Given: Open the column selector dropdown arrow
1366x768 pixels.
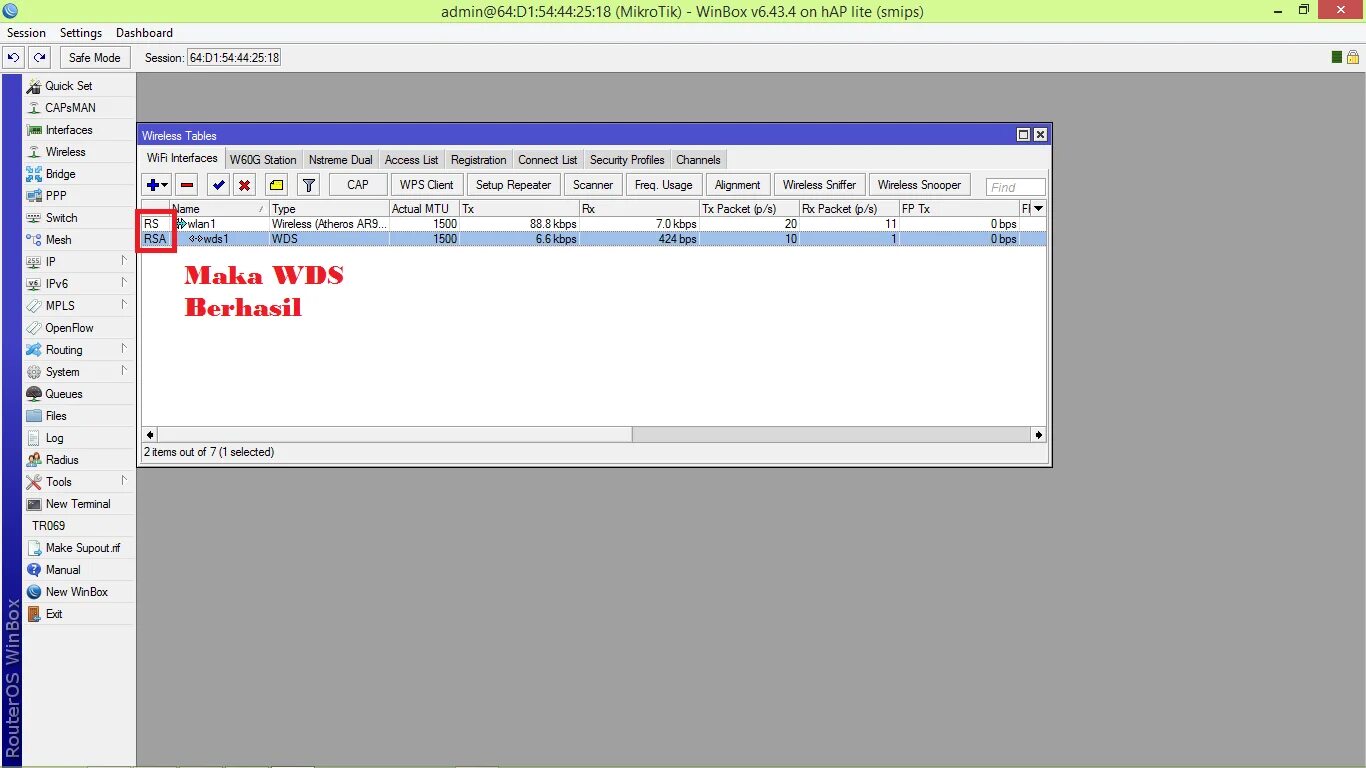Looking at the screenshot, I should [1038, 208].
